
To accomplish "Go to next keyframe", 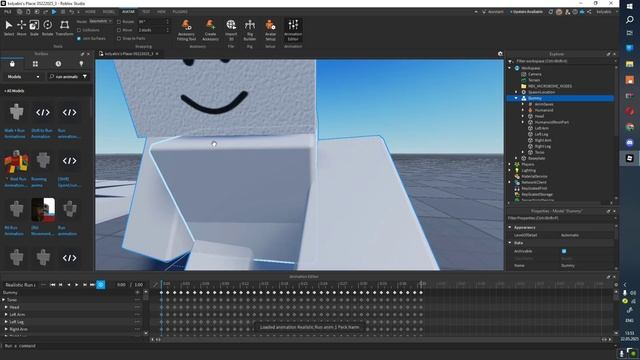I will (x=84, y=284).
